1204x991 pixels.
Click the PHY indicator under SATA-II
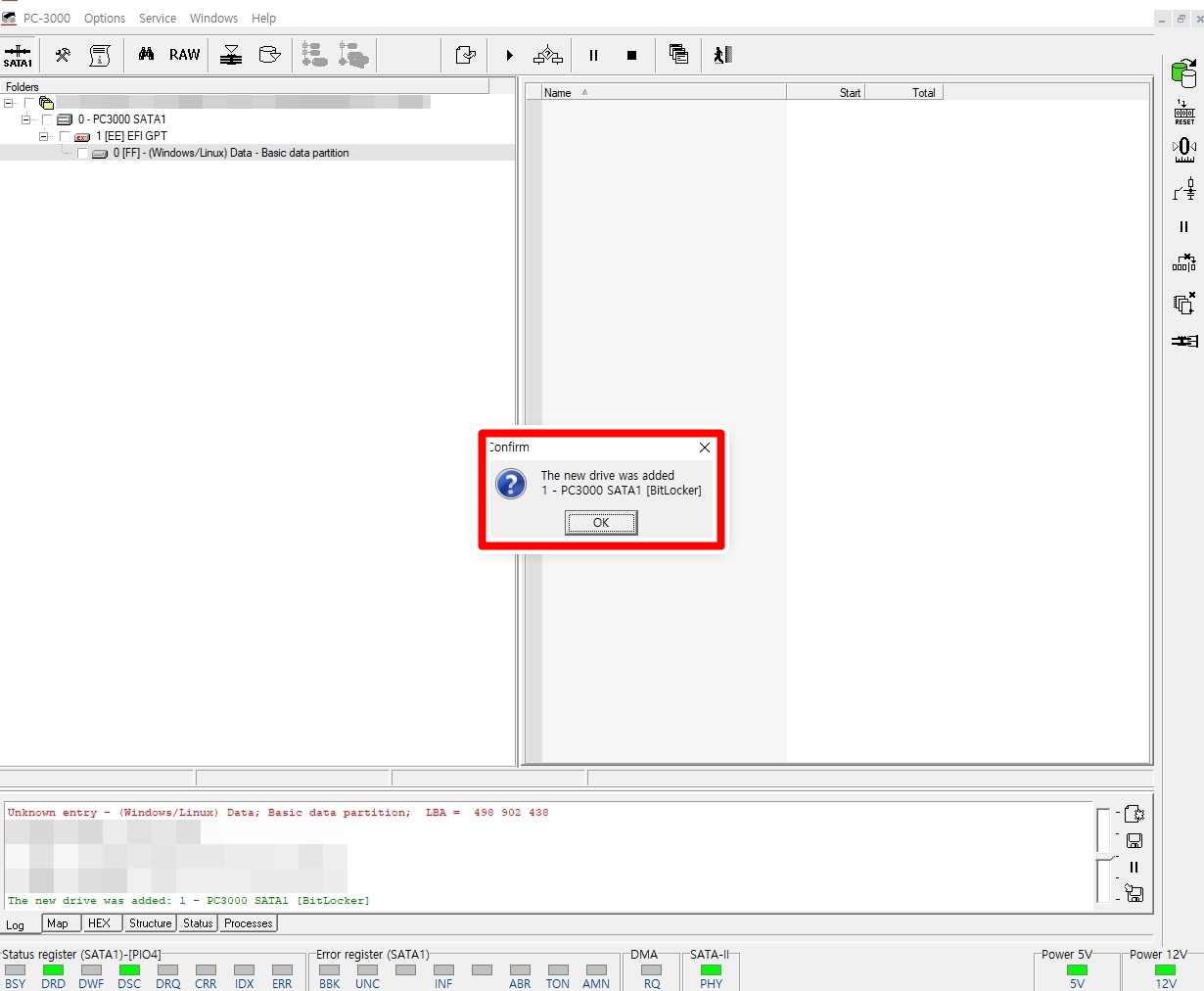tap(712, 970)
